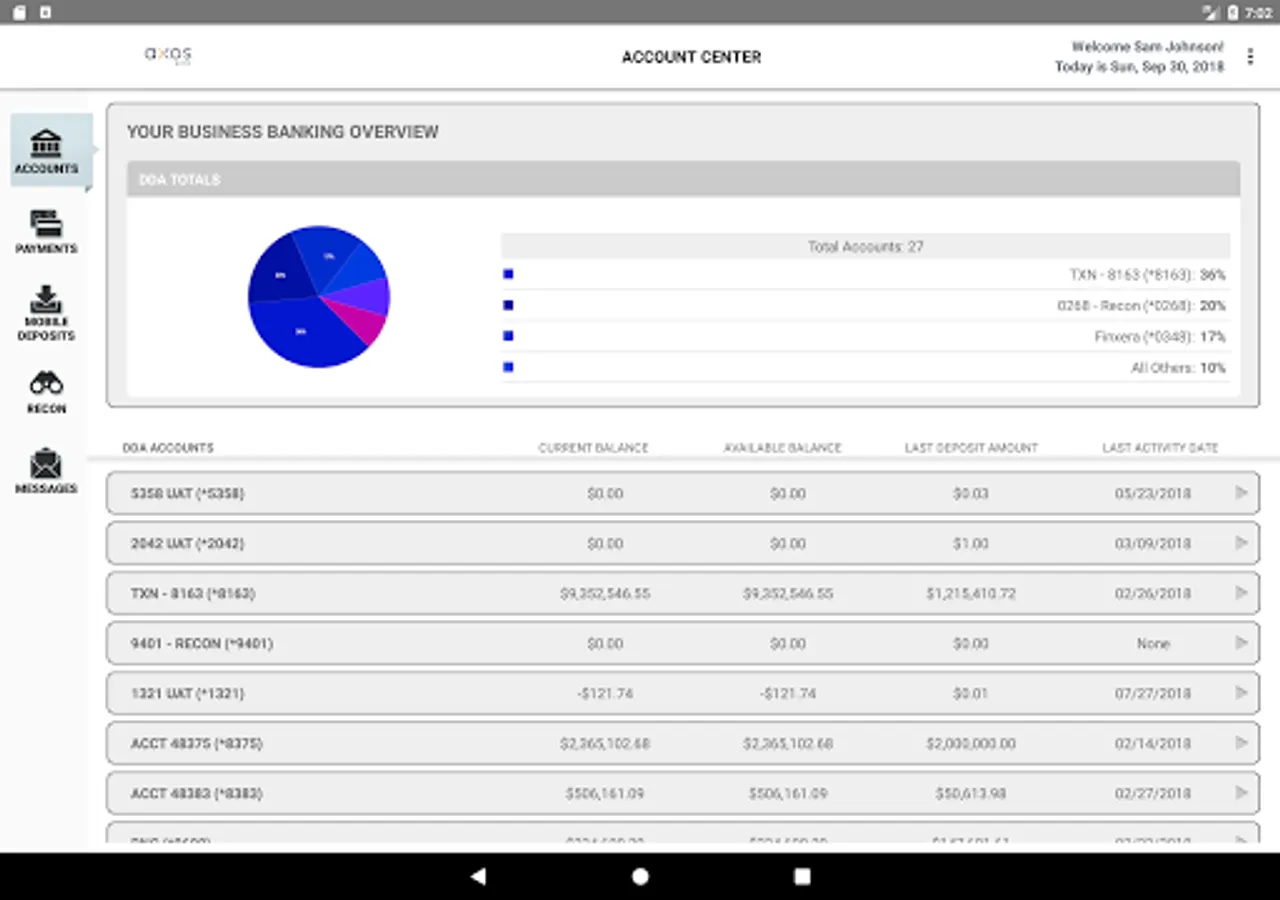Tap the Axos logo in the header
Image resolution: width=1280 pixels, height=900 pixels.
(x=167, y=55)
